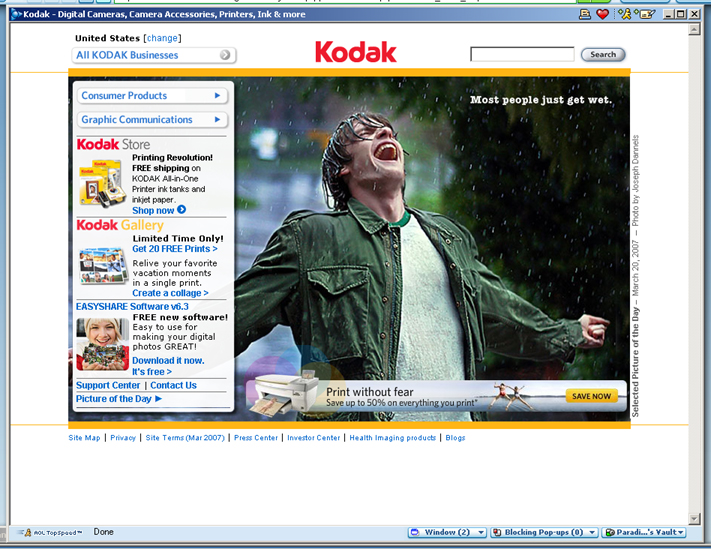The height and width of the screenshot is (549, 711).
Task: Click the Search button
Action: pyautogui.click(x=603, y=55)
